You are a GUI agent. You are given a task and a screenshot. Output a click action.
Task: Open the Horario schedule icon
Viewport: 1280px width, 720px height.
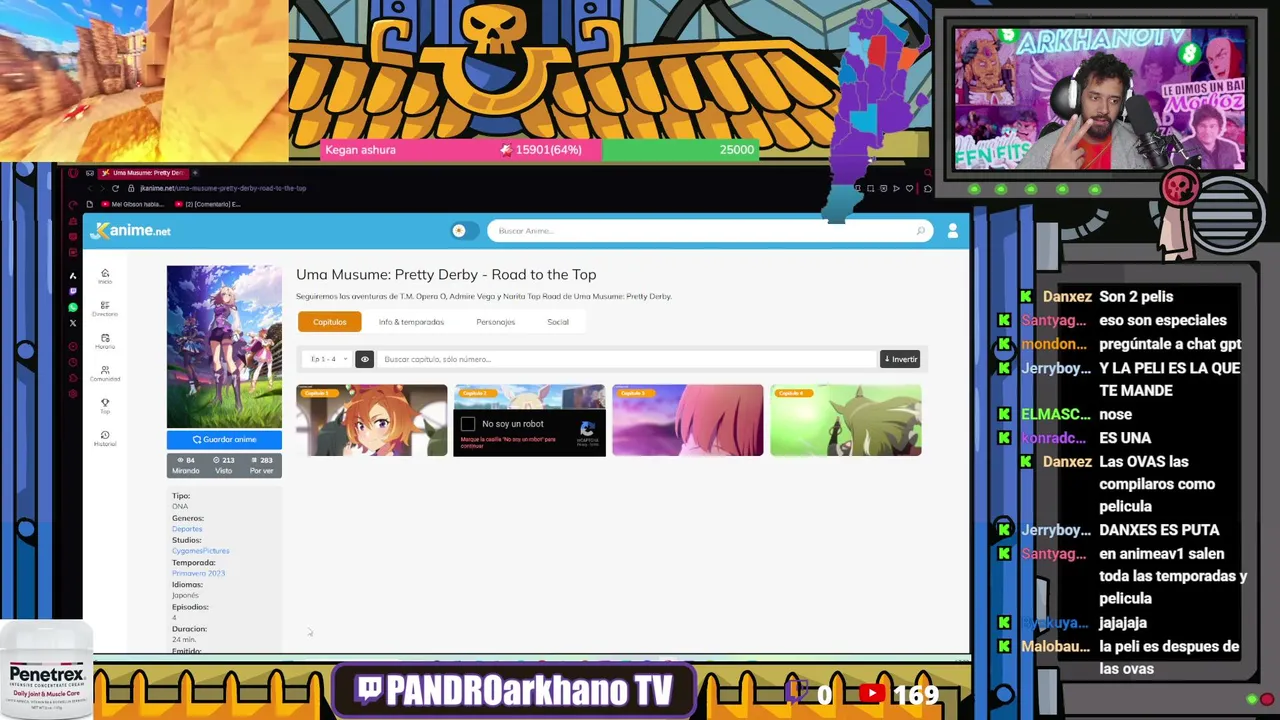tap(105, 340)
